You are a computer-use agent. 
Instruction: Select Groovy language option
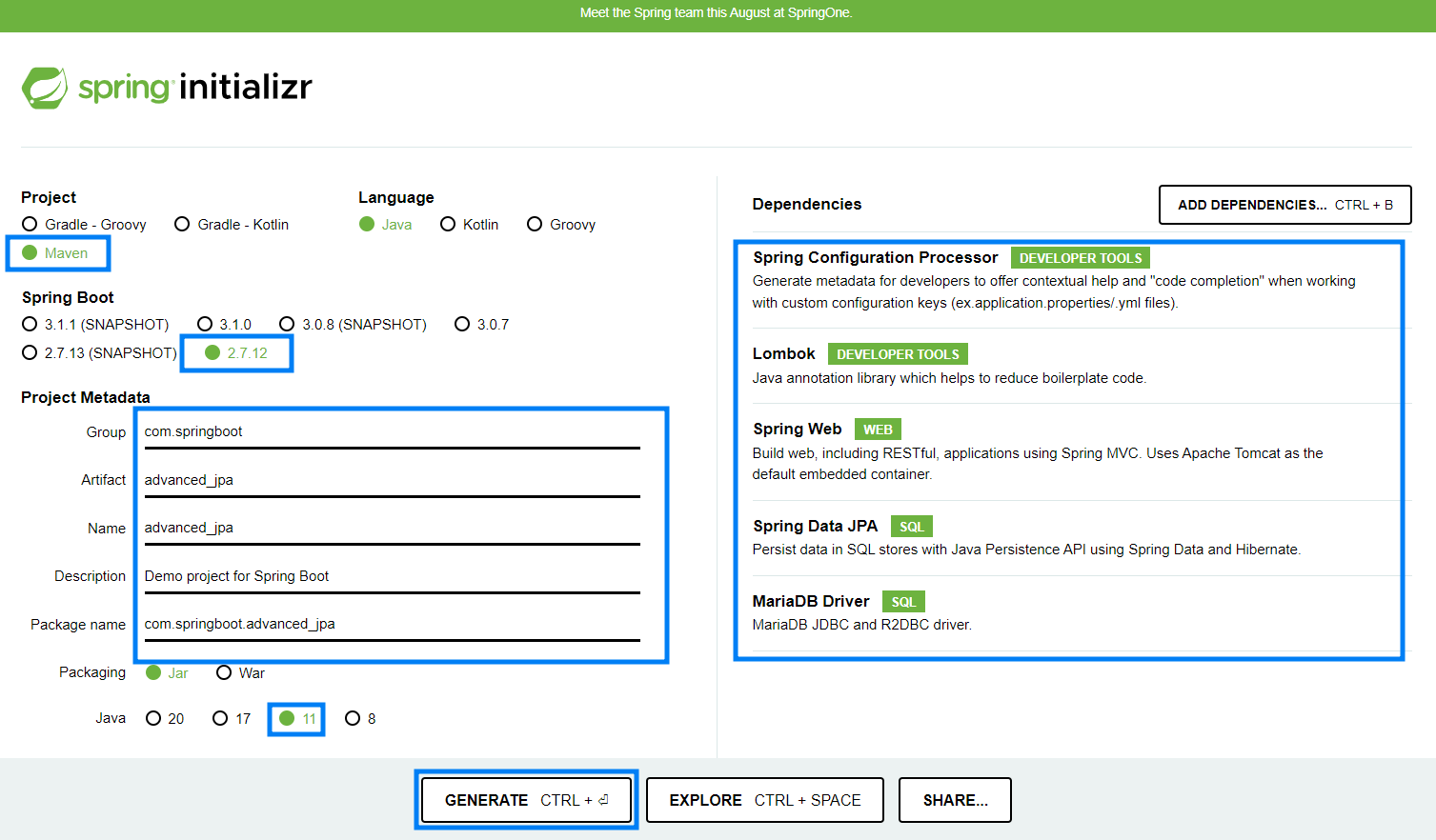(561, 225)
